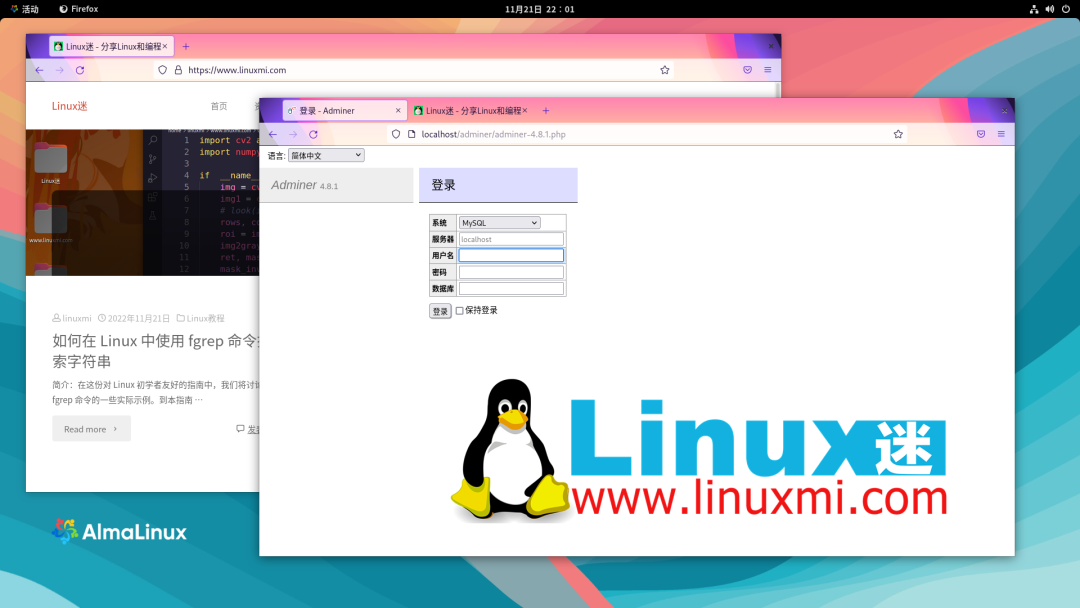The image size is (1080, 608).
Task: Click the page info icon beside localhost URL
Action: tap(411, 134)
